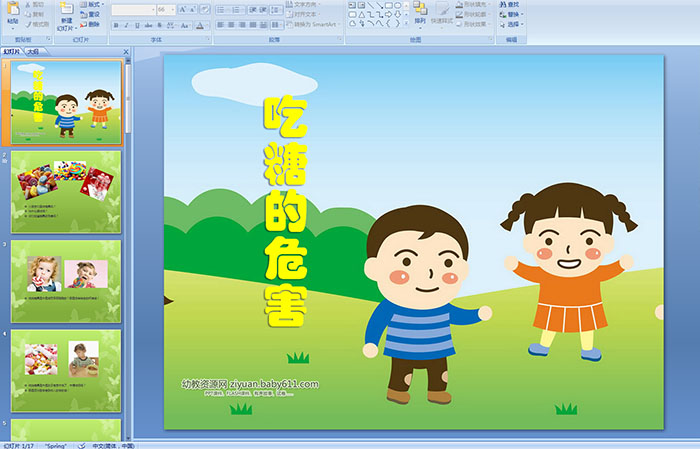Toggle Center text alignment
Image resolution: width=700 pixels, height=449 pixels.
click(x=231, y=25)
